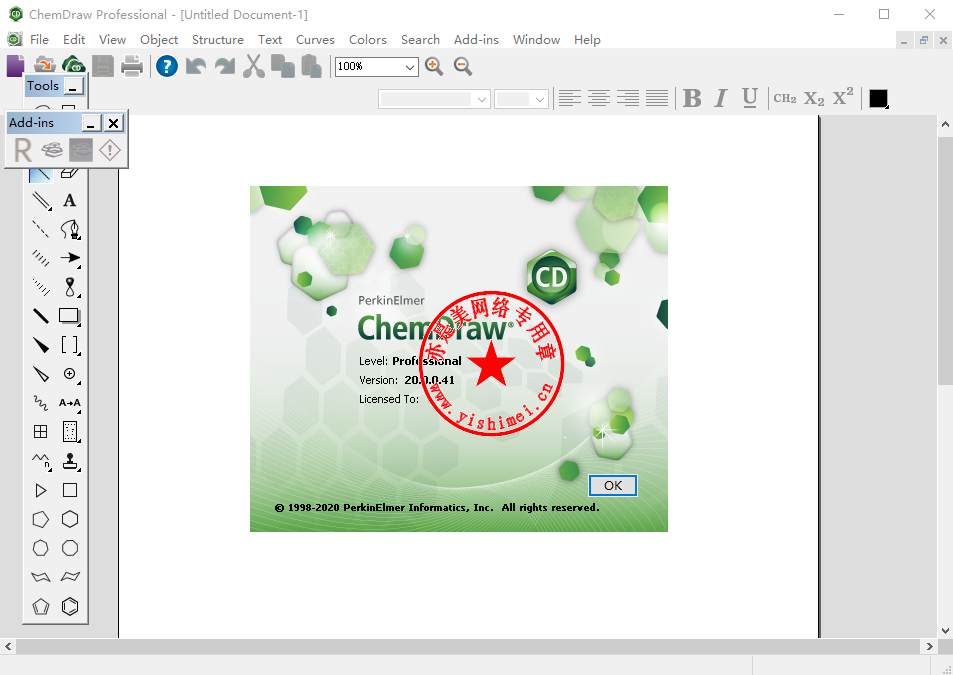The height and width of the screenshot is (675, 953).
Task: Toggle italic text formatting
Action: pos(721,98)
